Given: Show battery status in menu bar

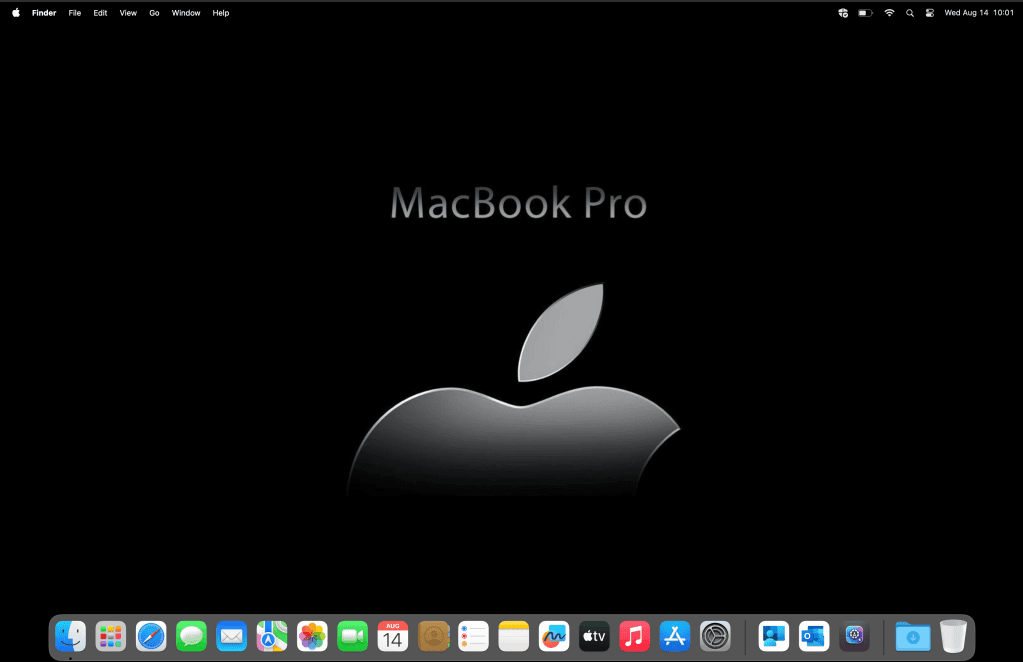Looking at the screenshot, I should [865, 12].
